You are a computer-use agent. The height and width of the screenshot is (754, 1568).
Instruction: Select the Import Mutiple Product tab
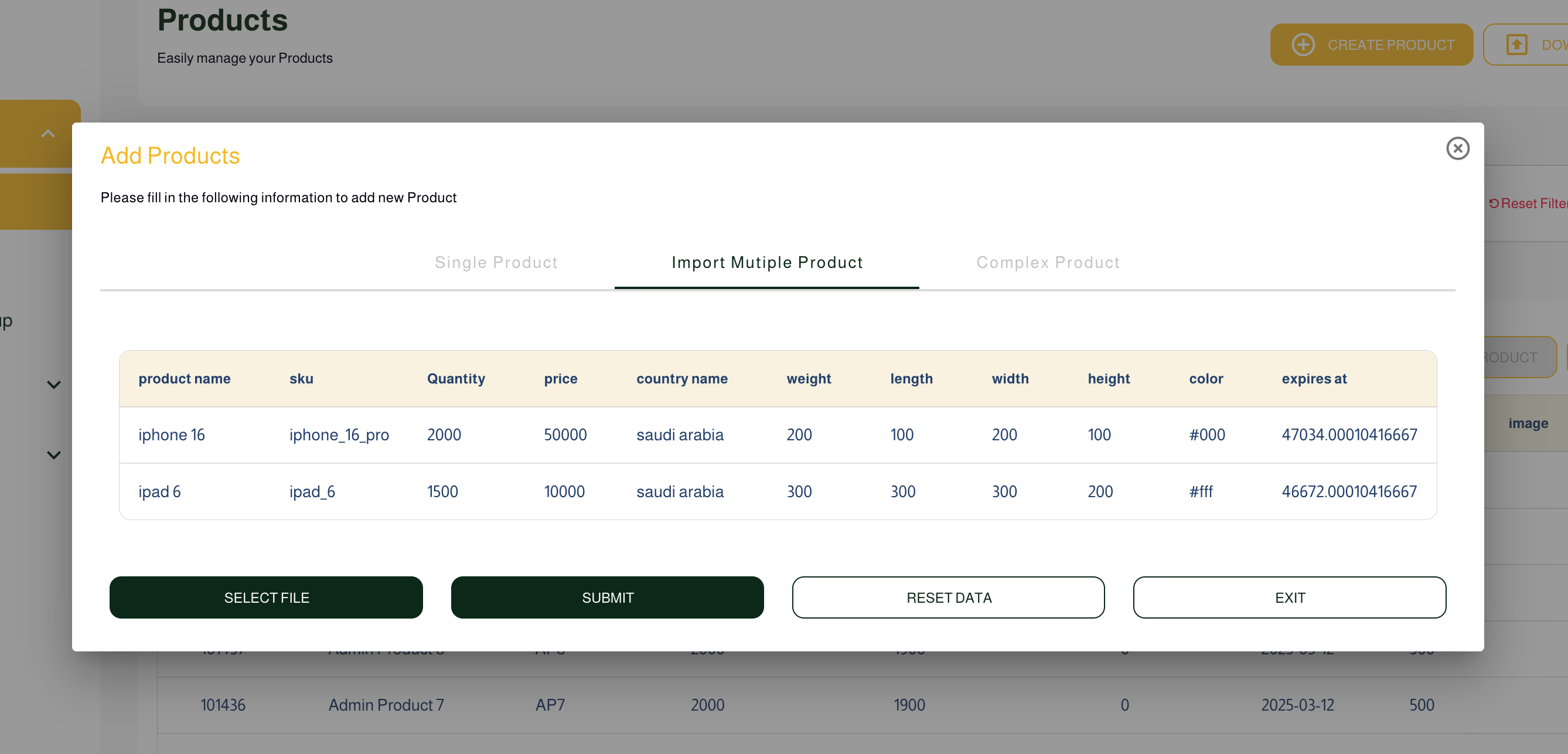(767, 263)
